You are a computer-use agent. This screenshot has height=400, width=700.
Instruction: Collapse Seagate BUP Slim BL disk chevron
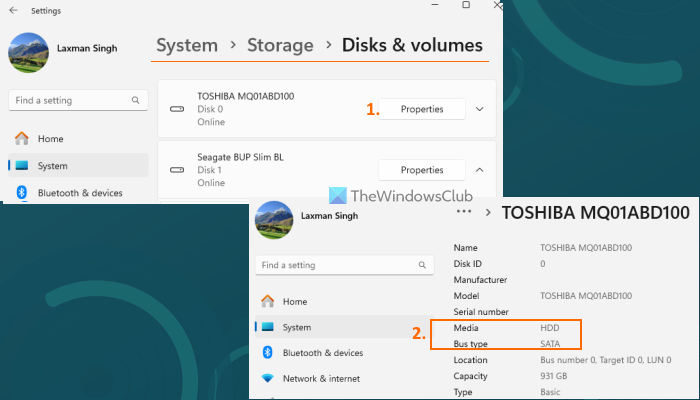pos(479,170)
